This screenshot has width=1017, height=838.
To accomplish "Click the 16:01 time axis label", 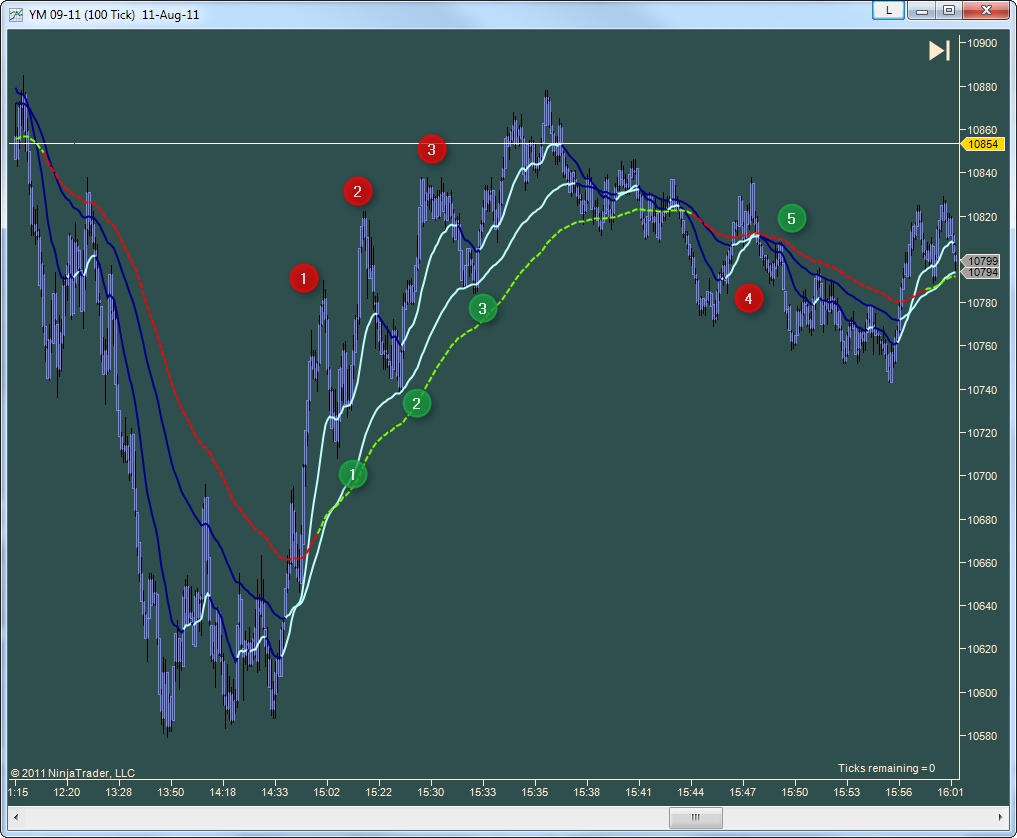I will [x=950, y=792].
